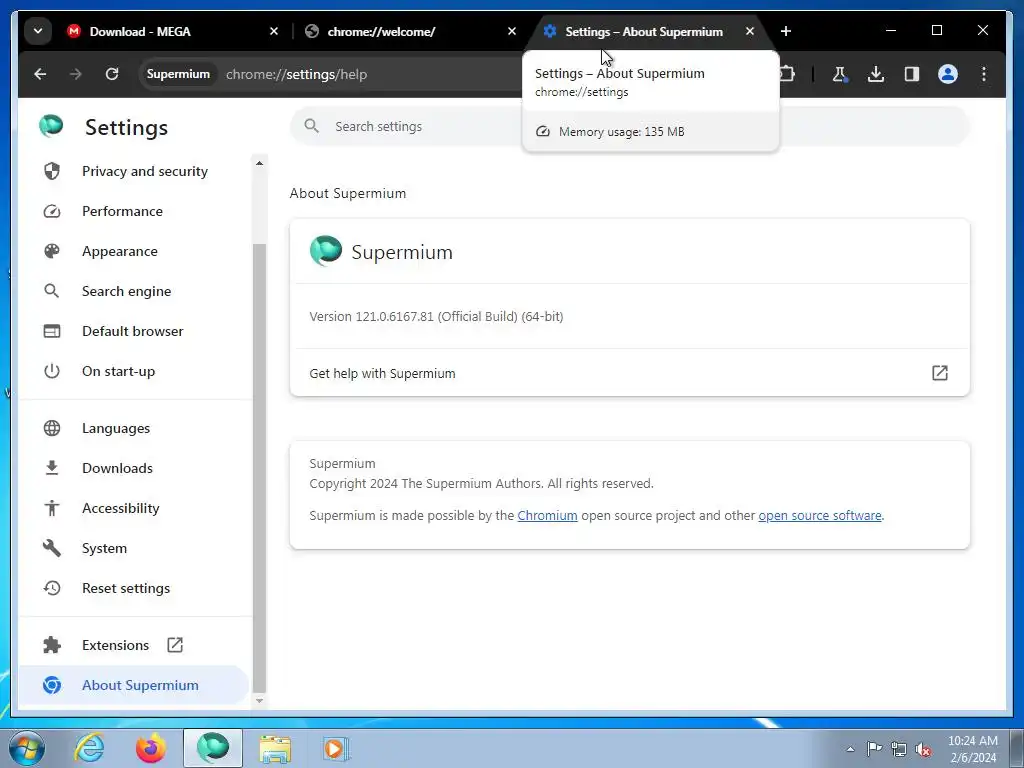Open Accessibility settings
1024x768 pixels.
point(134,508)
